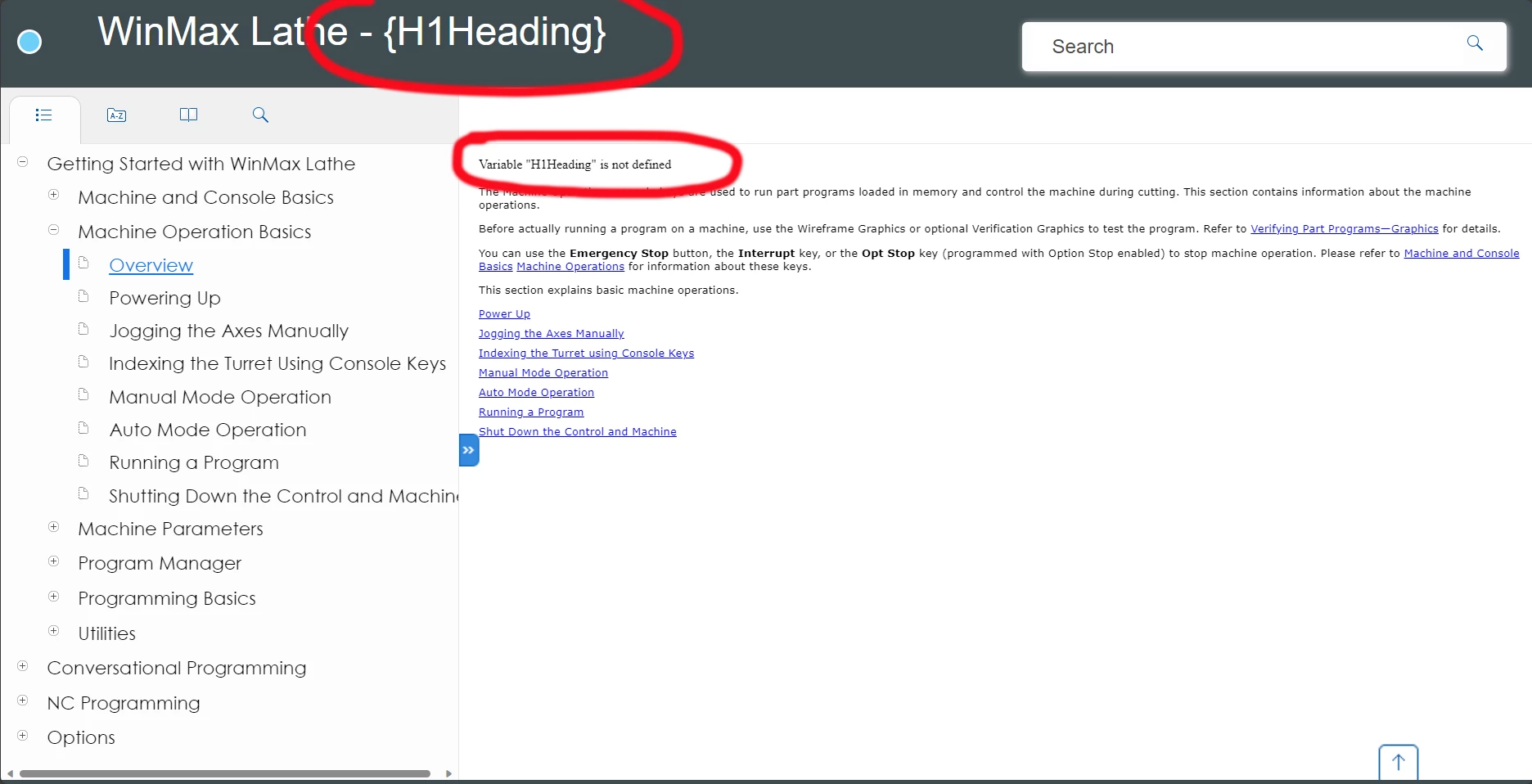Click page icon beside Jogging the Axes Manually
The width and height of the screenshot is (1532, 784).
83,328
